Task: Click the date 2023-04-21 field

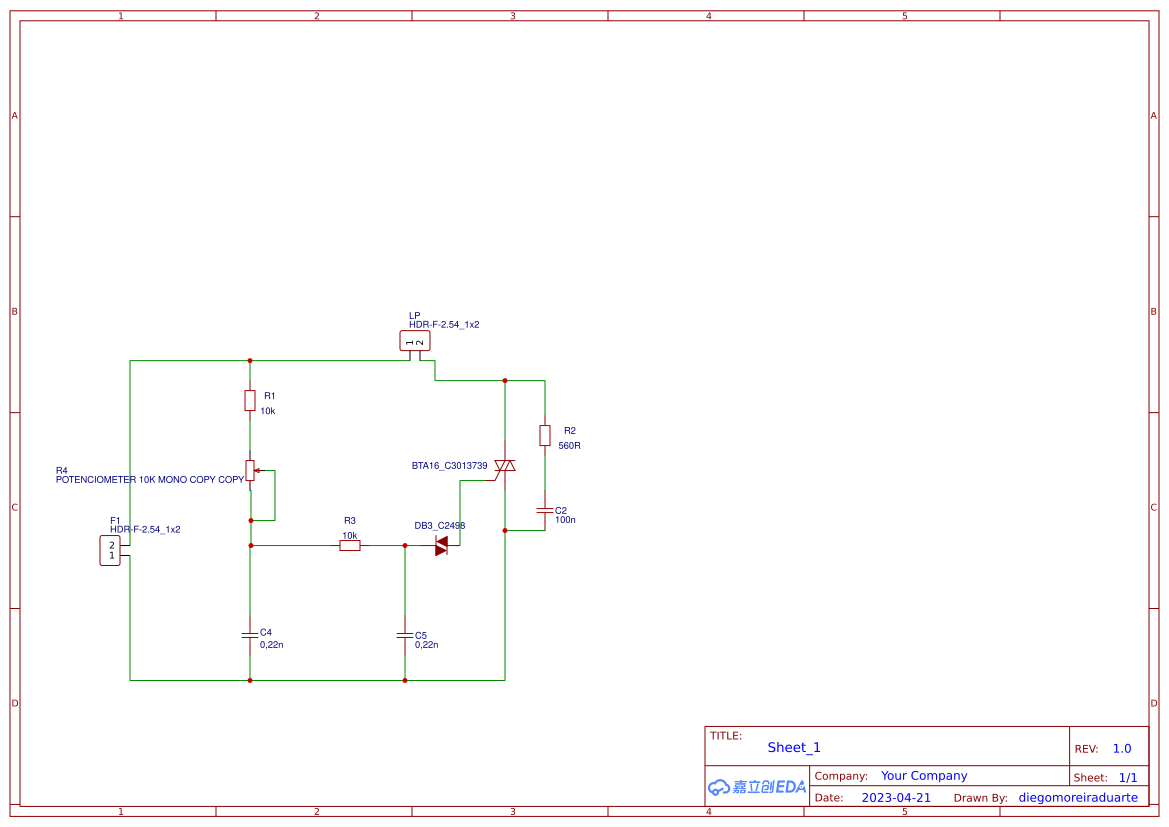Action: pyautogui.click(x=898, y=797)
